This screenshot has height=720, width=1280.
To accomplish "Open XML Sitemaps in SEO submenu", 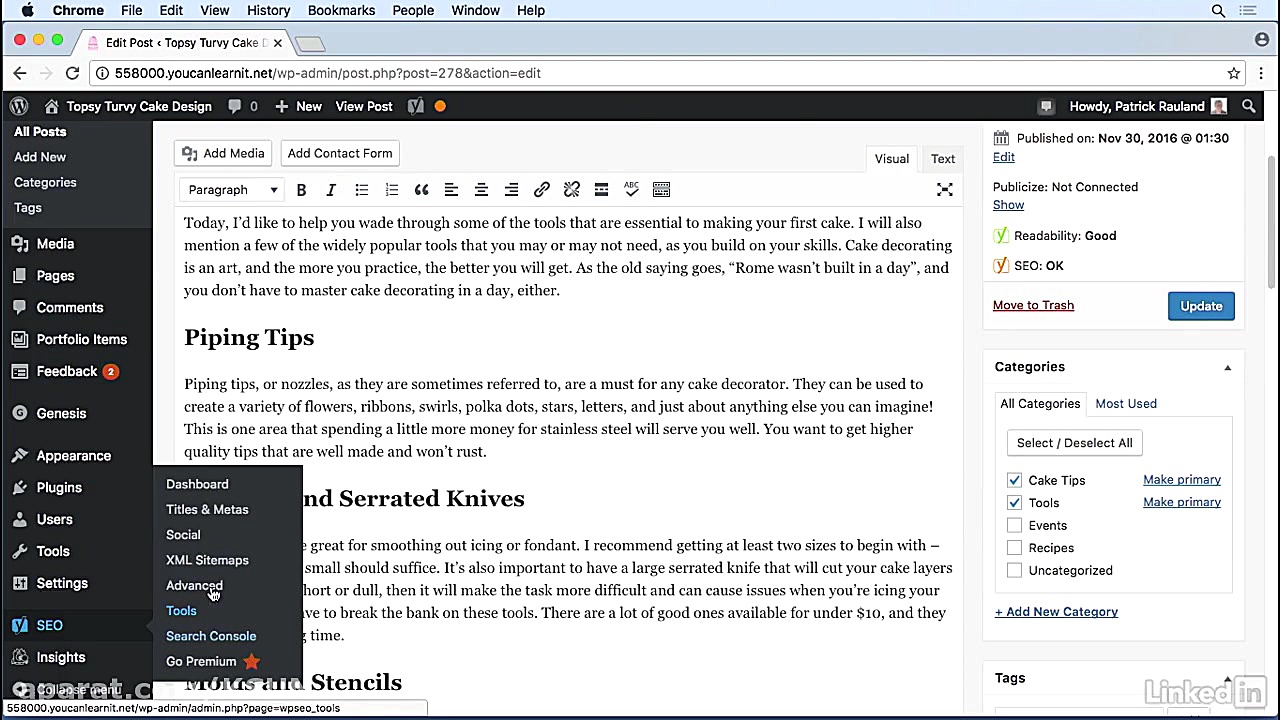I will click(207, 560).
